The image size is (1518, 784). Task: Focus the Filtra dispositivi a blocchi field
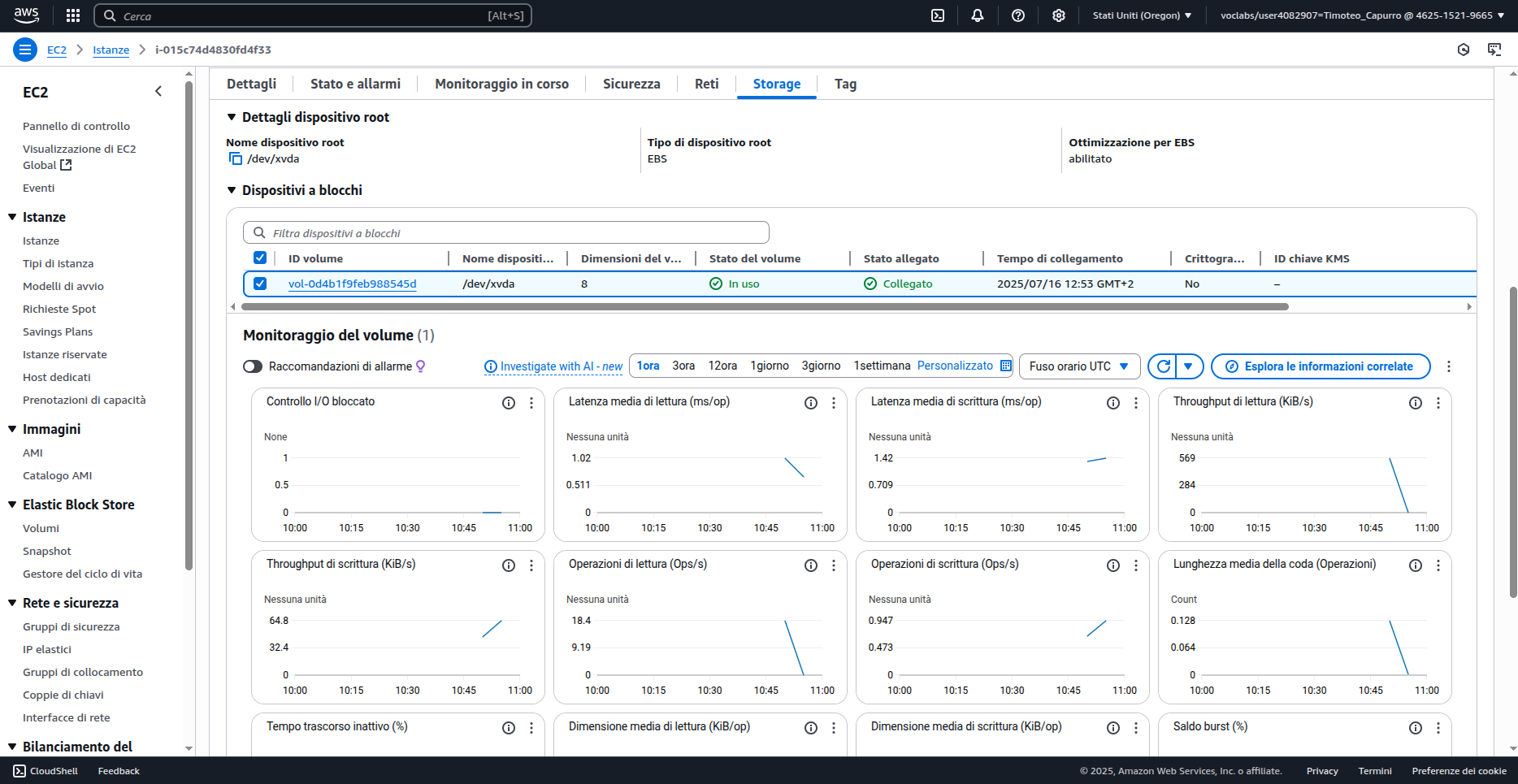pos(506,233)
